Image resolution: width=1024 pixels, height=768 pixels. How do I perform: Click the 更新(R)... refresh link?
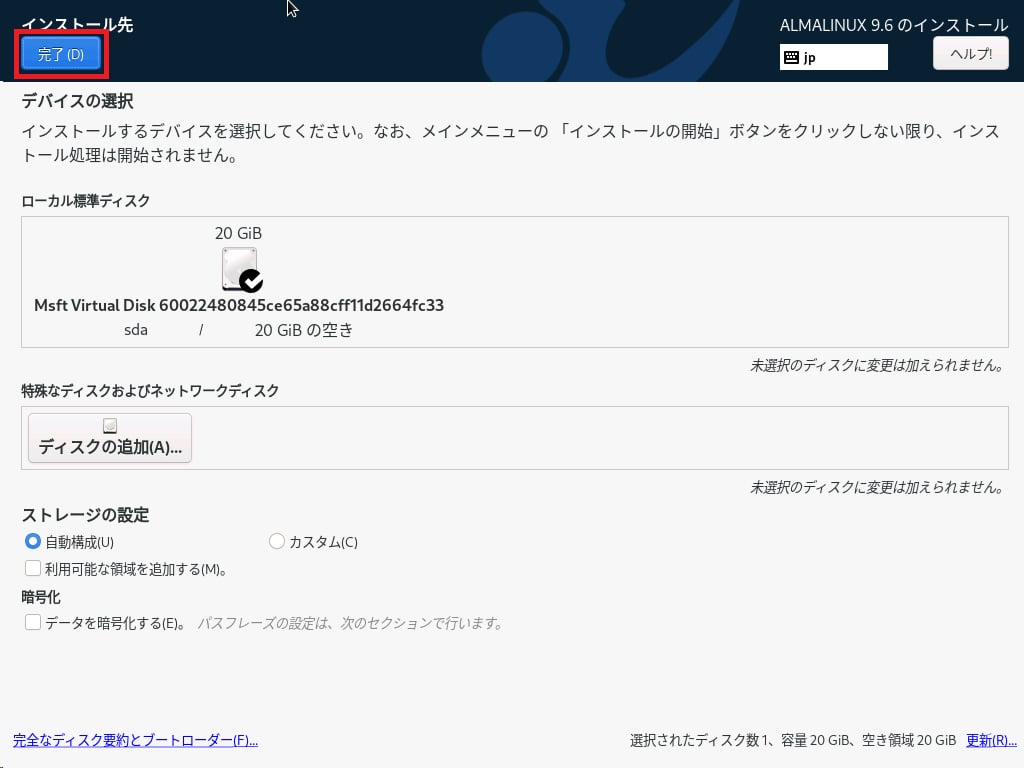coord(991,741)
